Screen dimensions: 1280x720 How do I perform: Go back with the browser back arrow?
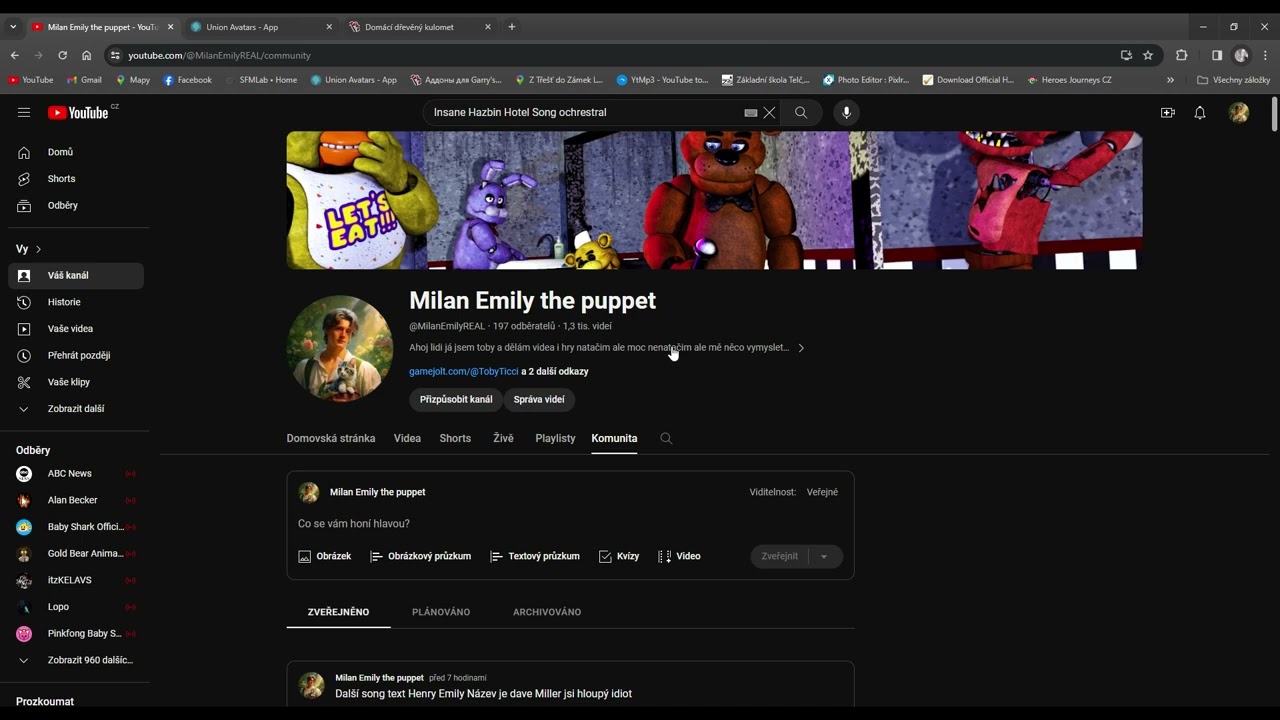tap(14, 55)
